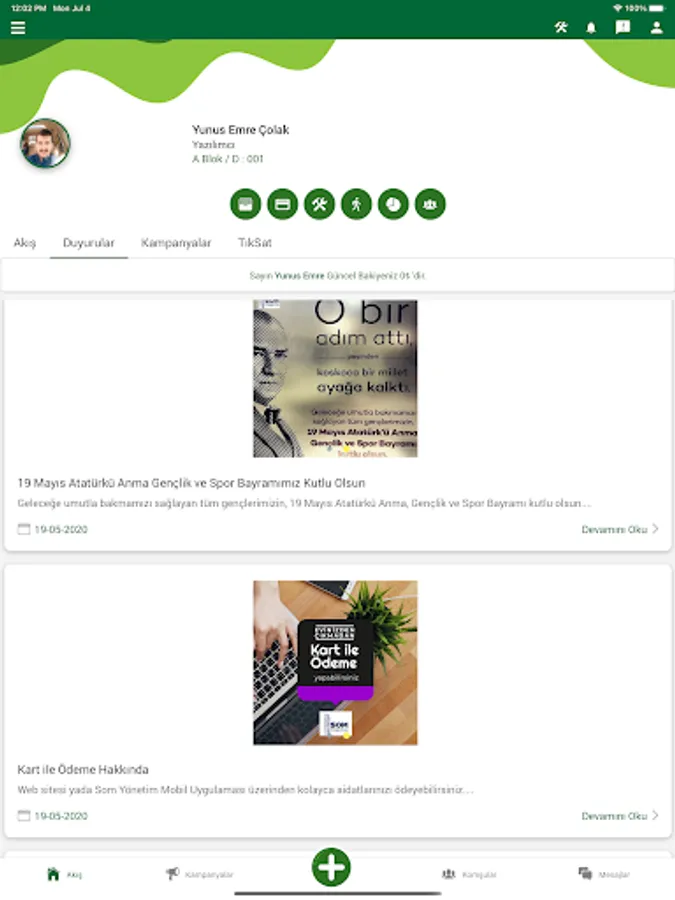
Task: Open Mesajlar in the bottom navigation
Action: (x=604, y=874)
